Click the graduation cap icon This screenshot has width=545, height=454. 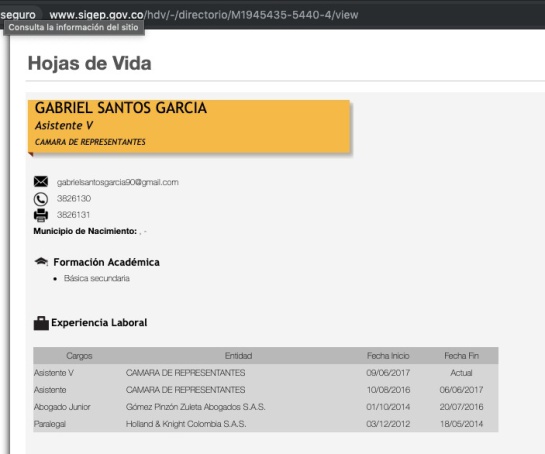[x=41, y=261]
